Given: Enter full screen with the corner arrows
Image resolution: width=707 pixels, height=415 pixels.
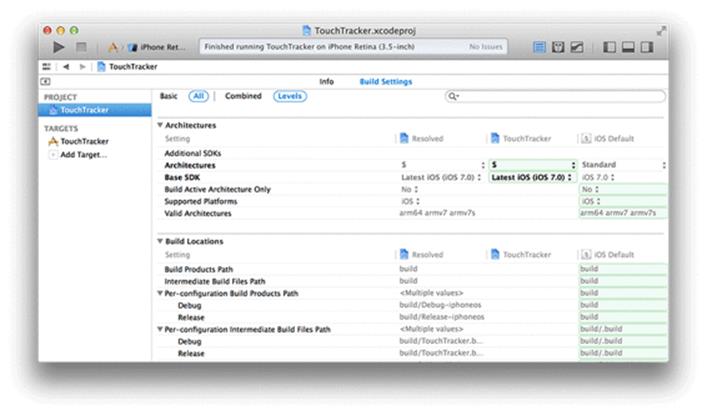Looking at the screenshot, I should [661, 31].
